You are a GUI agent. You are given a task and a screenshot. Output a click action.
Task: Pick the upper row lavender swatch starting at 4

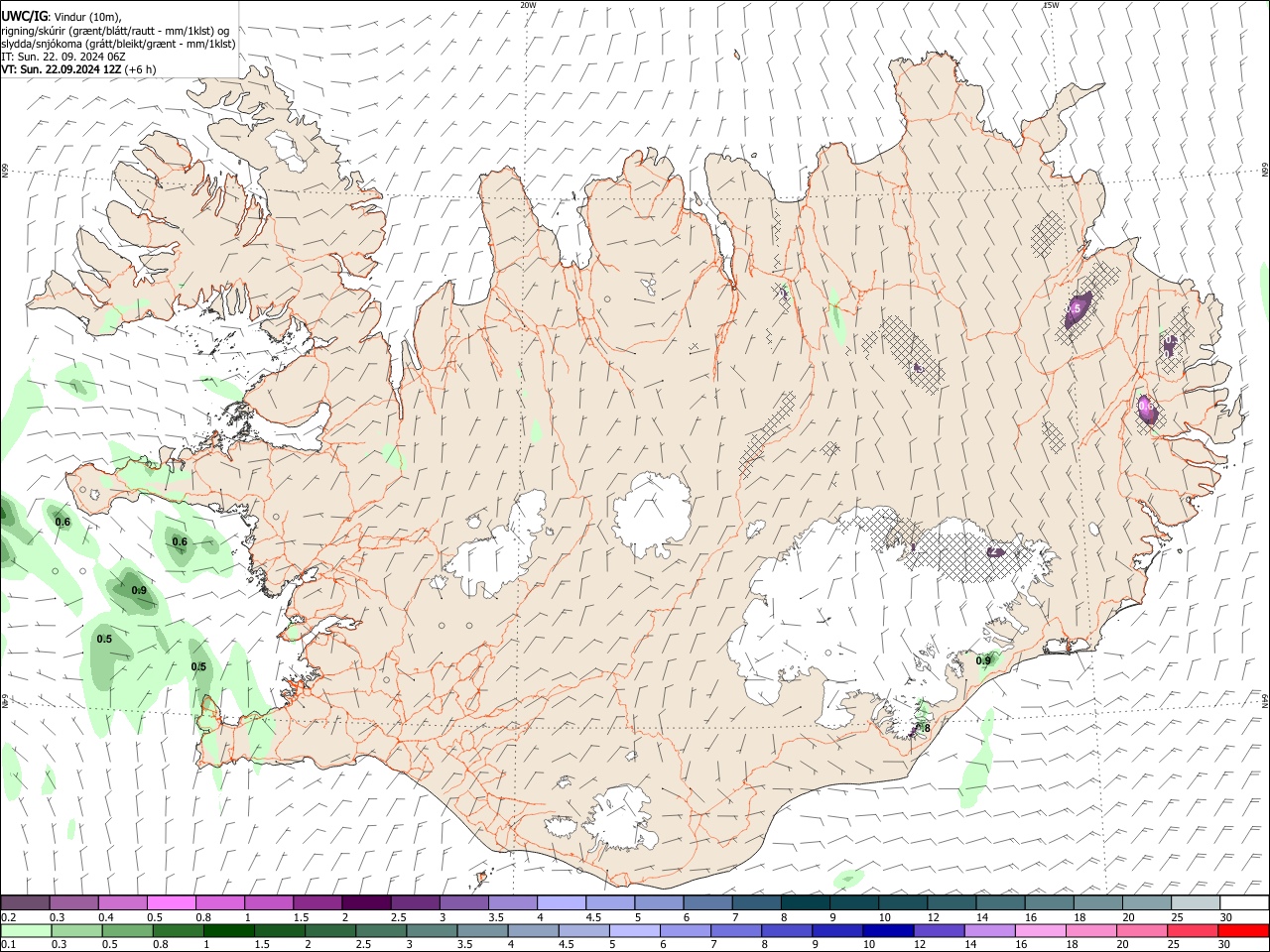[562, 903]
